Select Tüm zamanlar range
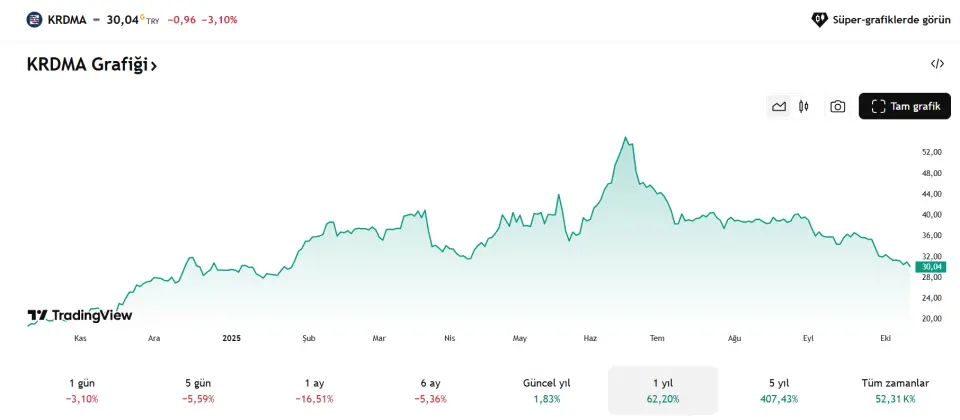Image resolution: width=960 pixels, height=420 pixels. [895, 390]
